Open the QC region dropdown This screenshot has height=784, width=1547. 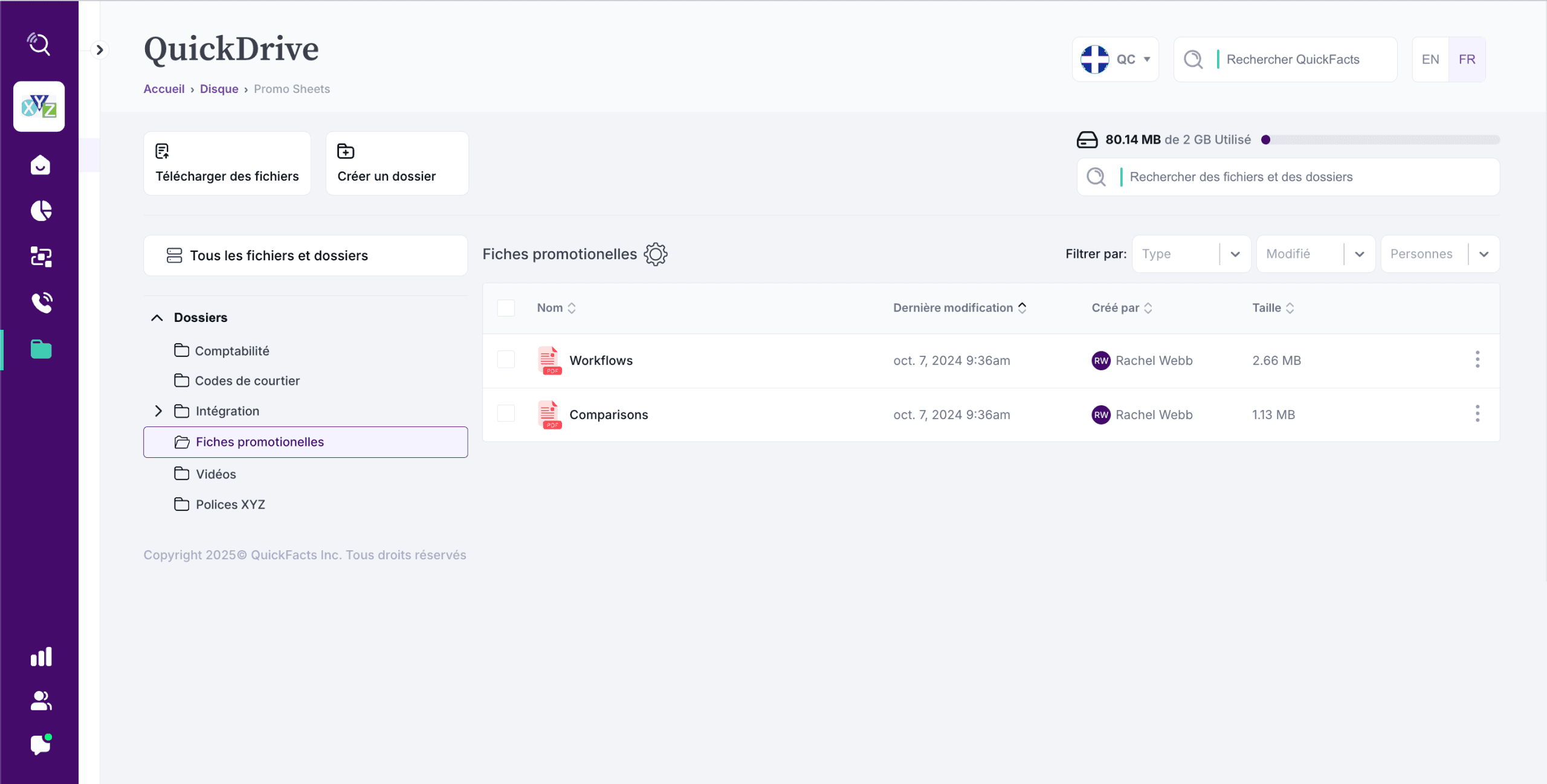pos(1115,59)
